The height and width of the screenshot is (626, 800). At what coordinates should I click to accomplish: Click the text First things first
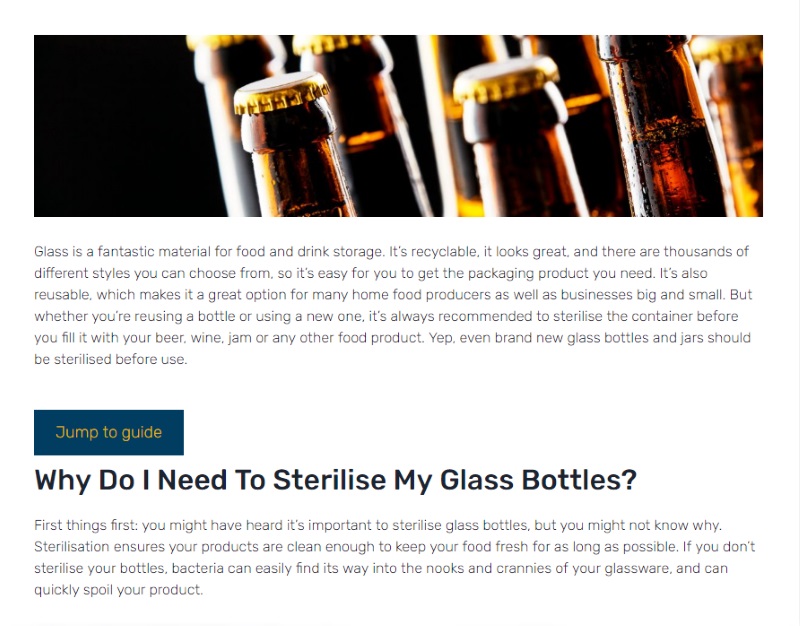86,525
